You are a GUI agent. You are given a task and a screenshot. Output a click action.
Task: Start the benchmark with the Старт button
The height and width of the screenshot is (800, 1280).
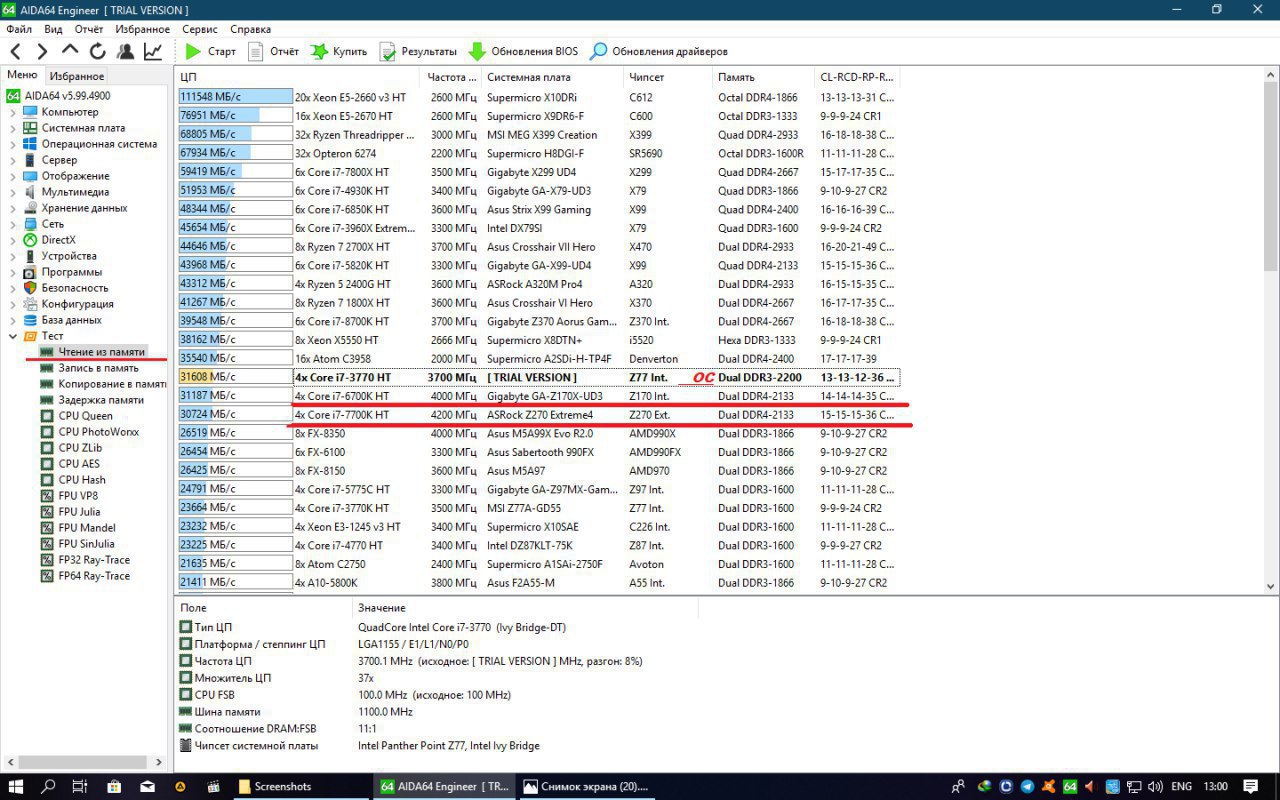[x=211, y=51]
